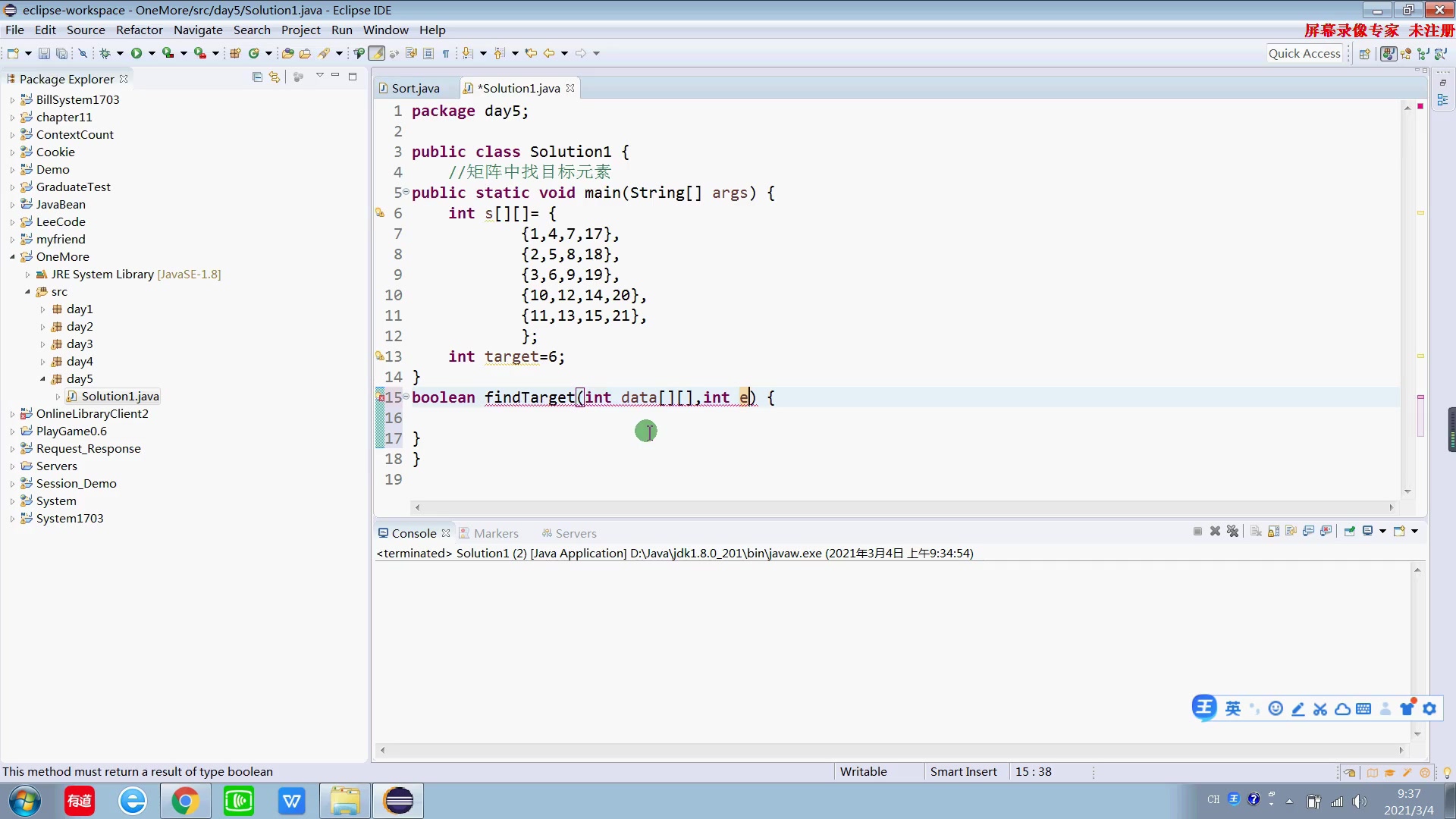Viewport: 1456px width, 819px height.
Task: Expand the OneMore project node
Action: click(11, 256)
